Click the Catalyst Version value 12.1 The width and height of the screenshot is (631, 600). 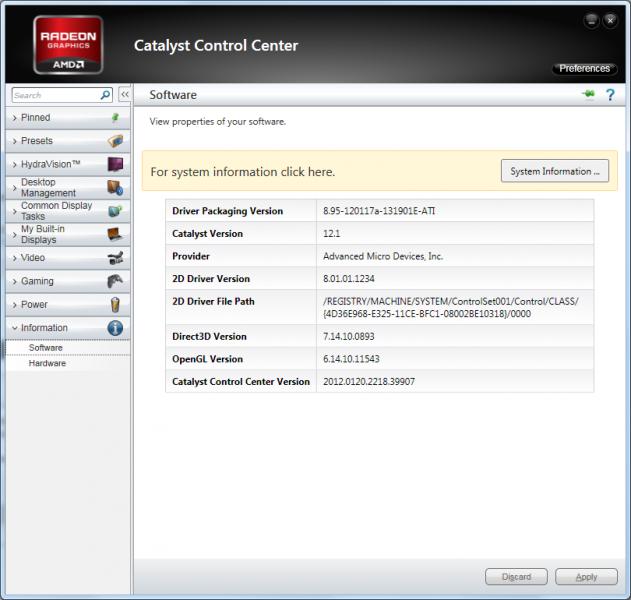pyautogui.click(x=331, y=233)
